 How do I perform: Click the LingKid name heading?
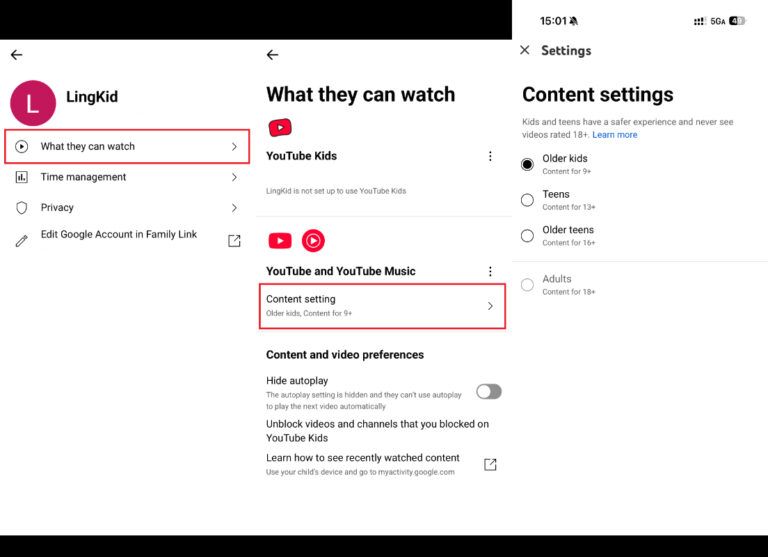pyautogui.click(x=92, y=97)
